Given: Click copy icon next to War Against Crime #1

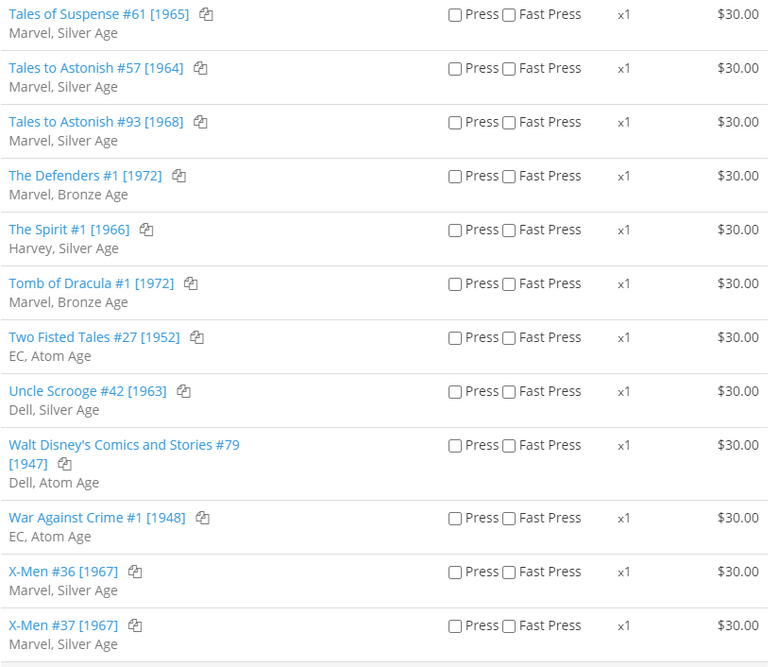Looking at the screenshot, I should point(202,518).
